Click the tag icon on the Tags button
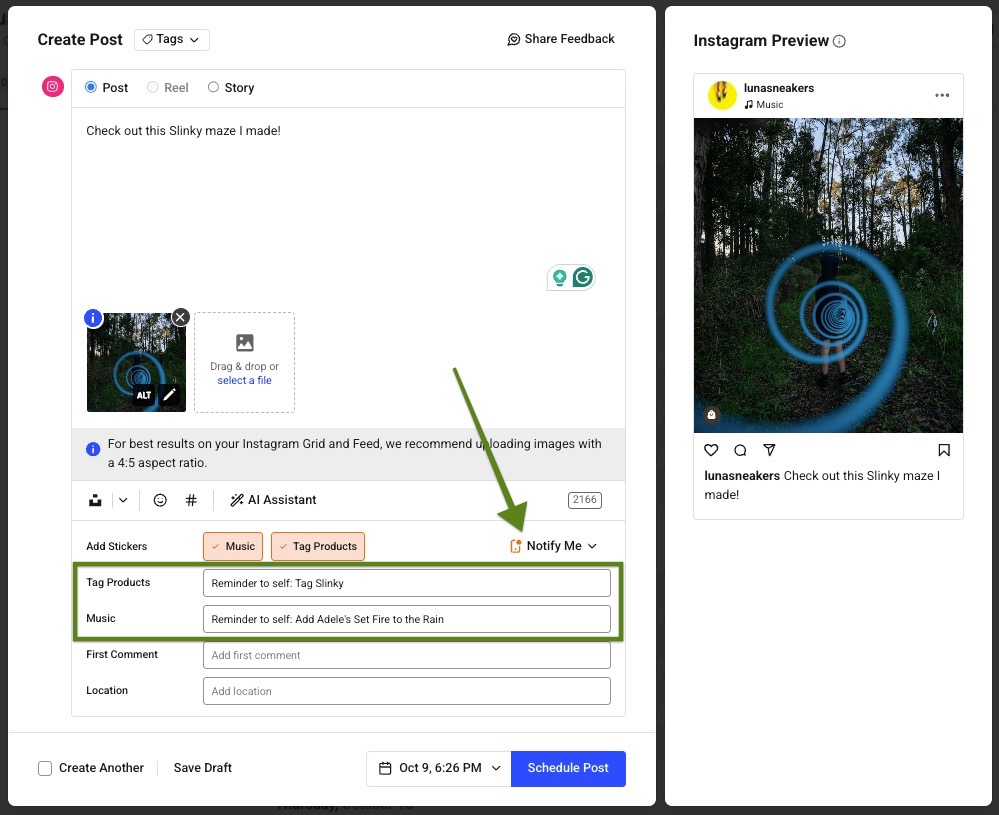This screenshot has height=815, width=999. [147, 40]
